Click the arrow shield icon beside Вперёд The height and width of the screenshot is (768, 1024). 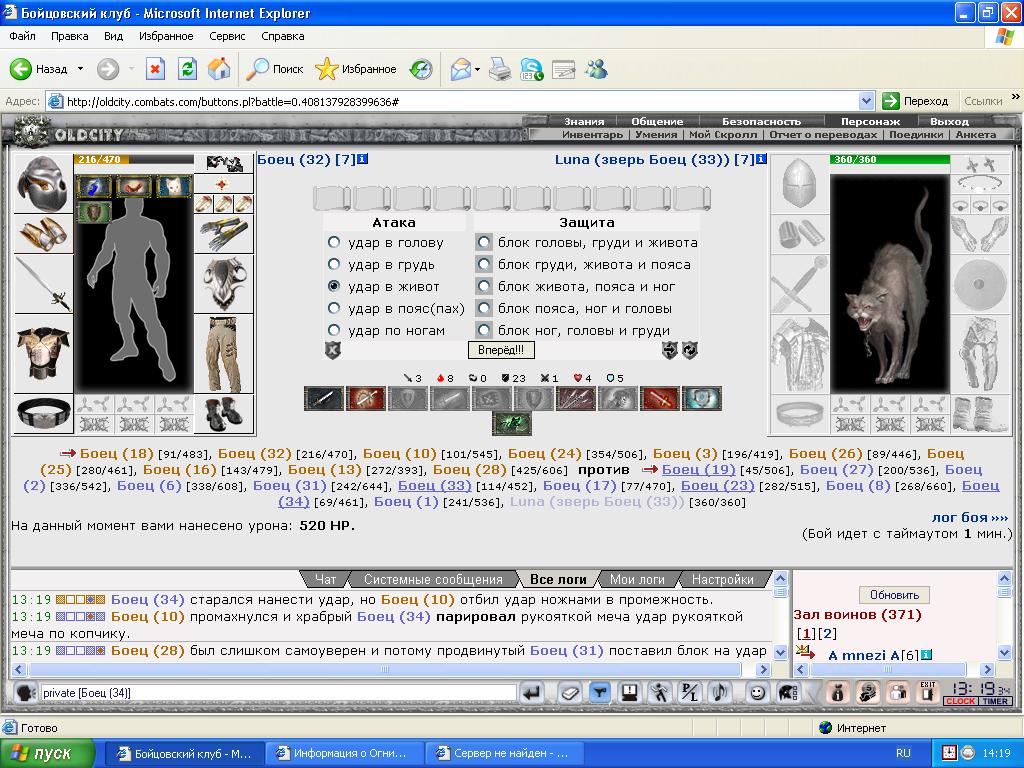tap(669, 350)
